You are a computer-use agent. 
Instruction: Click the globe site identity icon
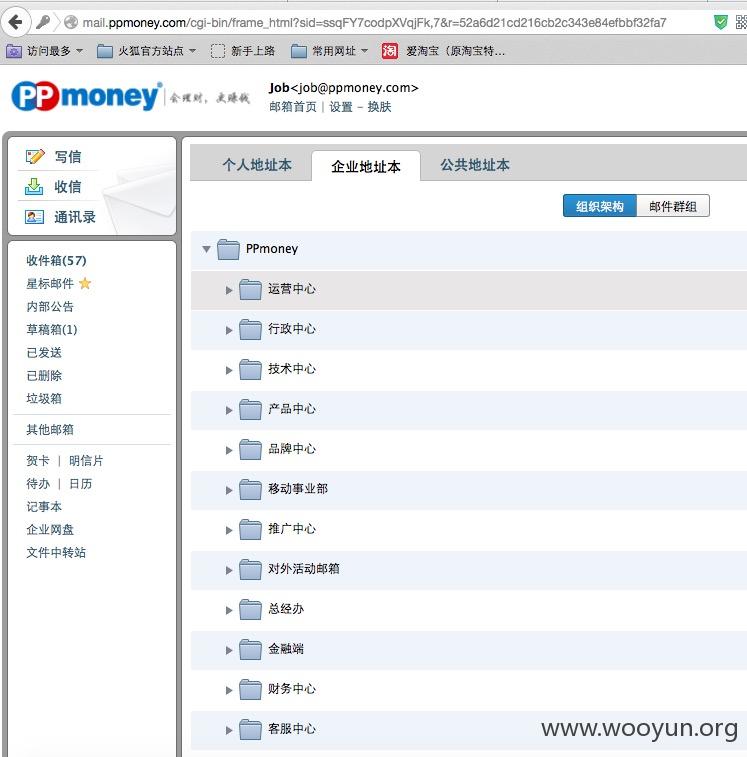(71, 22)
